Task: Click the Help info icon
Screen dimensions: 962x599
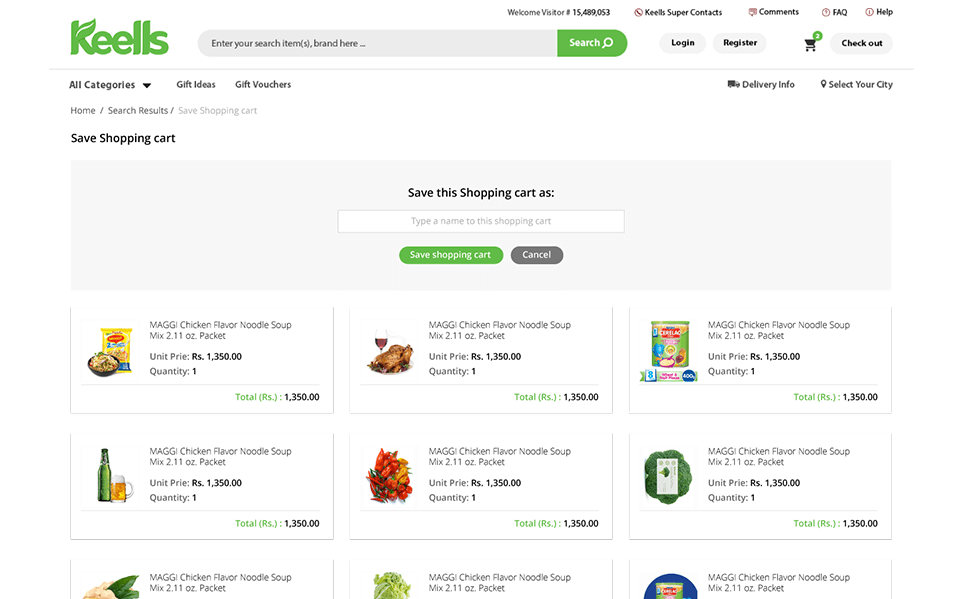Action: click(x=869, y=13)
